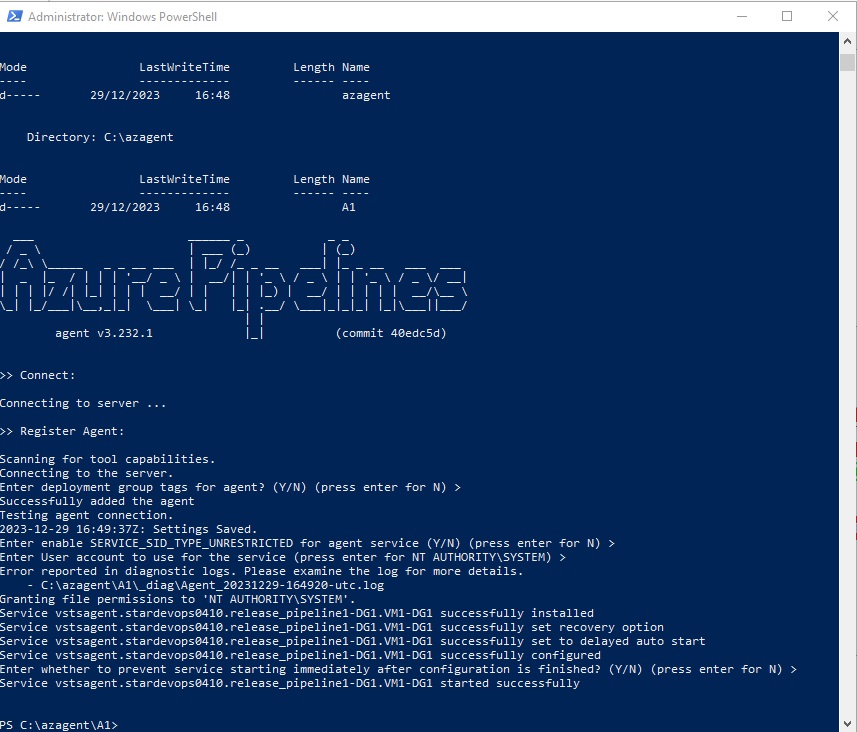Click the 'A1' directory name
The height and width of the screenshot is (732, 857).
pyautogui.click(x=349, y=207)
